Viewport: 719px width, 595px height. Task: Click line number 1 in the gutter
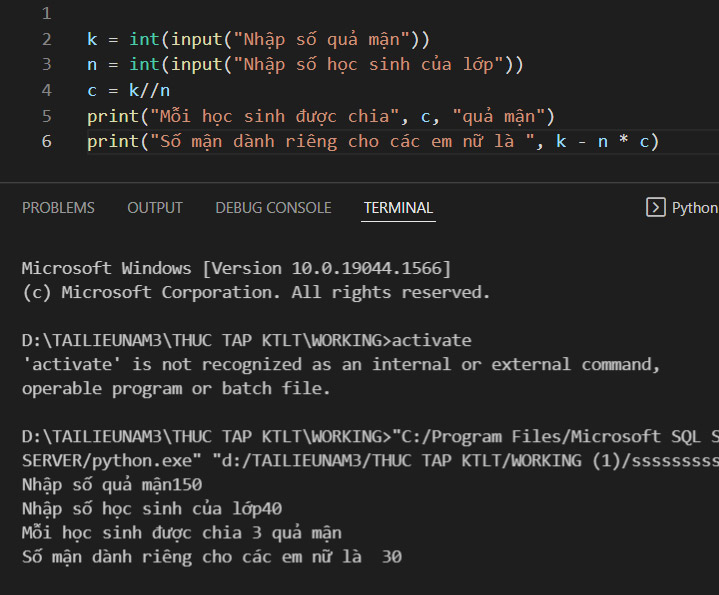[46, 14]
